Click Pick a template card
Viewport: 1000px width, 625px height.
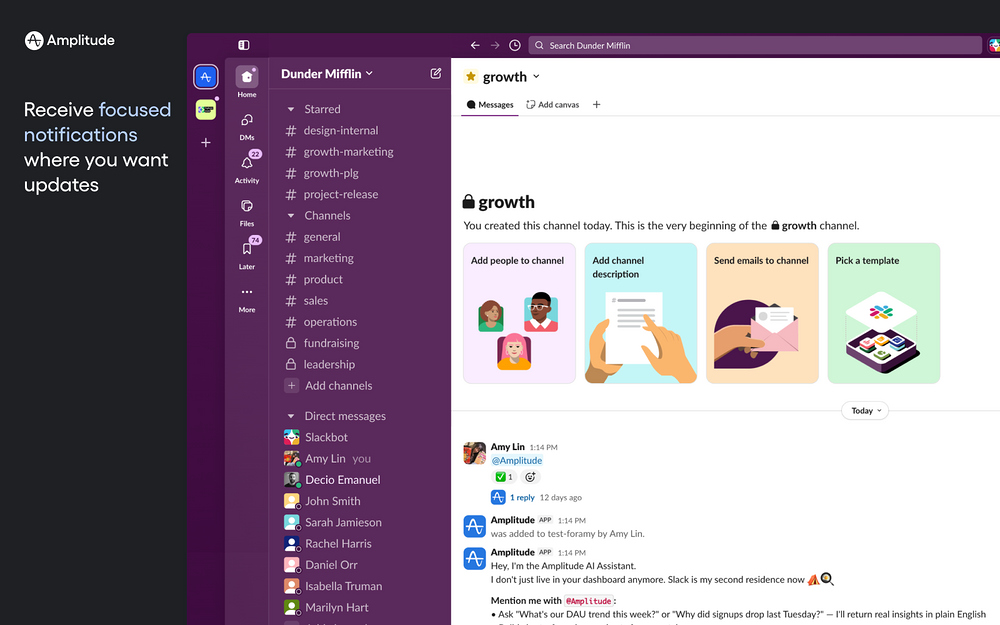pyautogui.click(x=884, y=313)
